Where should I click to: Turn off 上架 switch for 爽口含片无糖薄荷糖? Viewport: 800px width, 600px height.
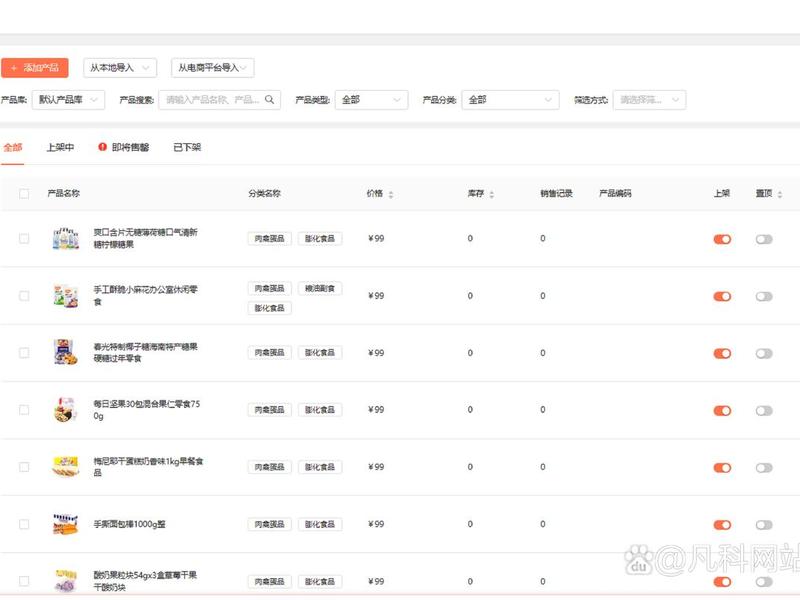[x=722, y=239]
